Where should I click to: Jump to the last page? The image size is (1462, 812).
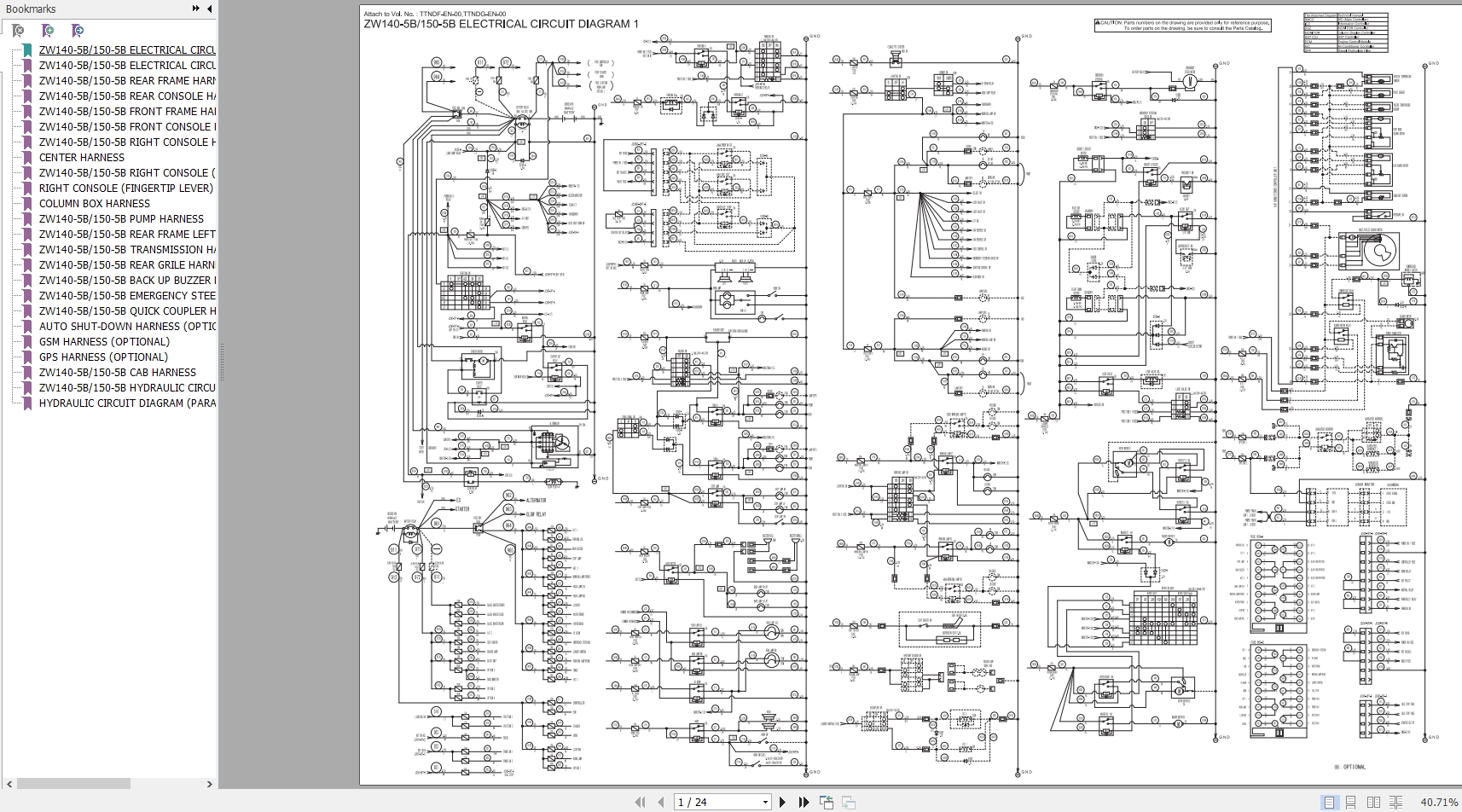(x=804, y=802)
